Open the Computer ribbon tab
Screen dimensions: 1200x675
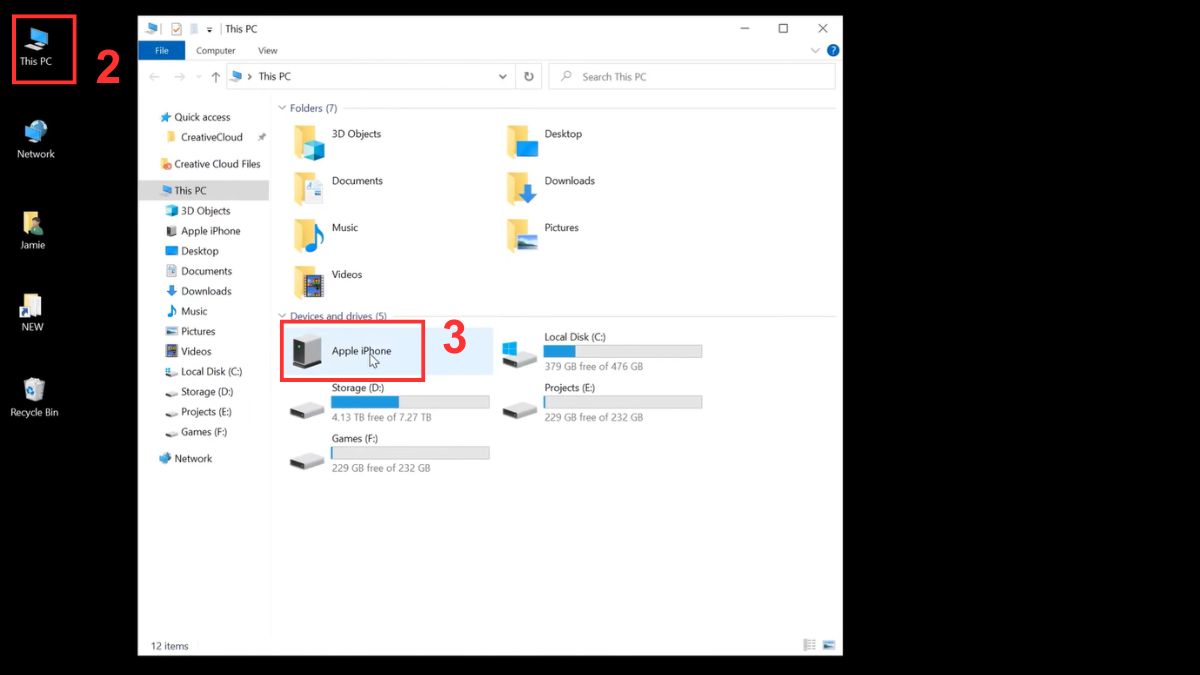pyautogui.click(x=216, y=50)
